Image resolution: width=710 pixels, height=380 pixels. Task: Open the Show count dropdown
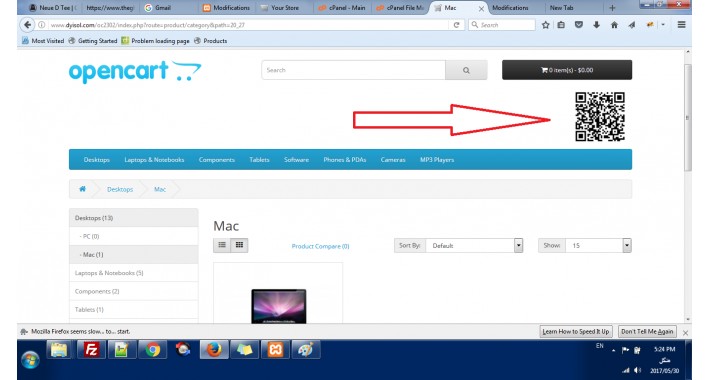point(598,245)
